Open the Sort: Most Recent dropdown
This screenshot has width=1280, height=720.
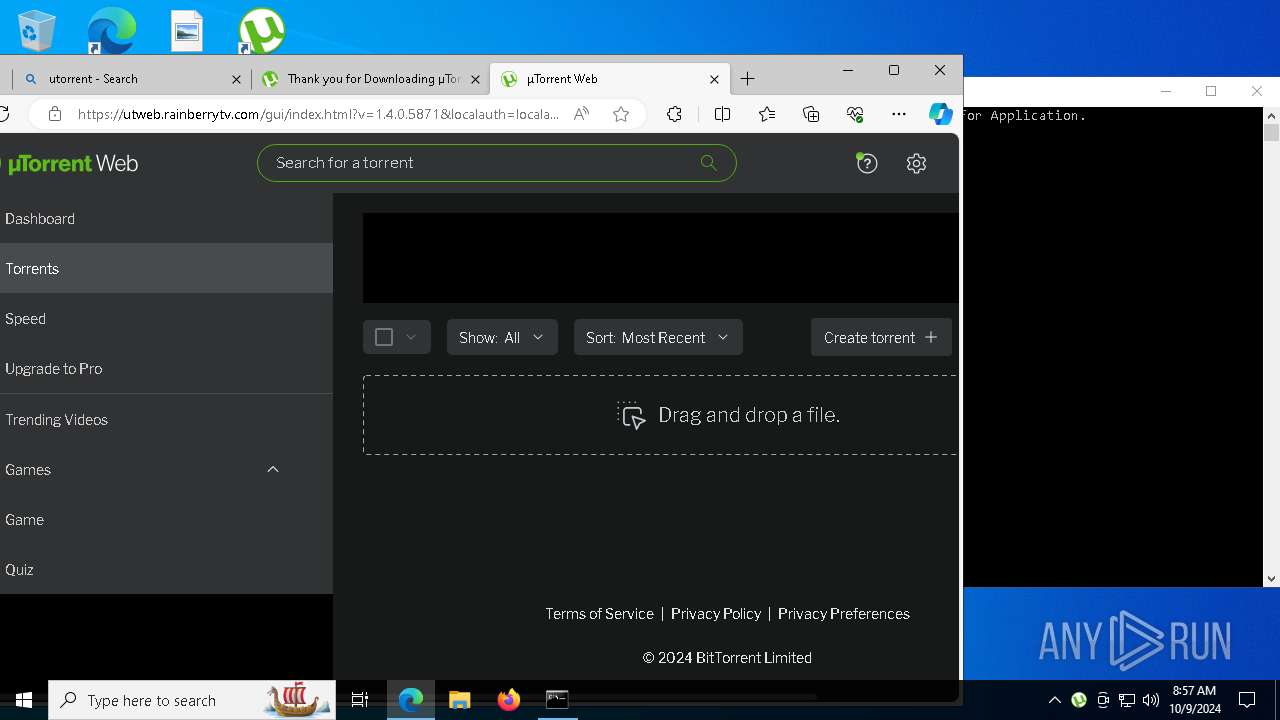658,337
